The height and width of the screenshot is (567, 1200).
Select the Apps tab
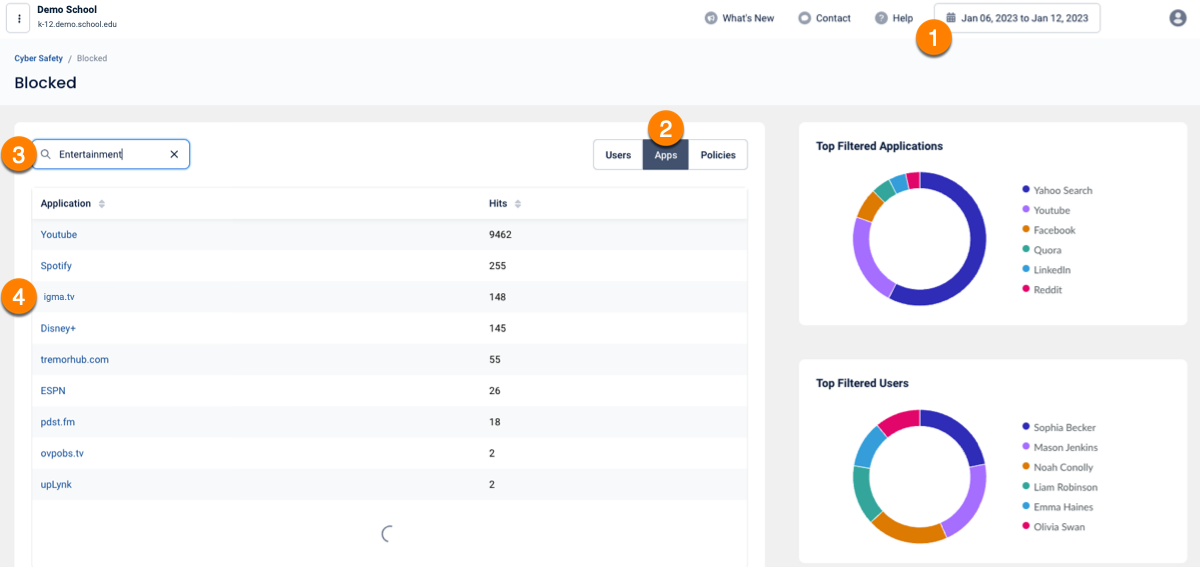[x=665, y=155]
